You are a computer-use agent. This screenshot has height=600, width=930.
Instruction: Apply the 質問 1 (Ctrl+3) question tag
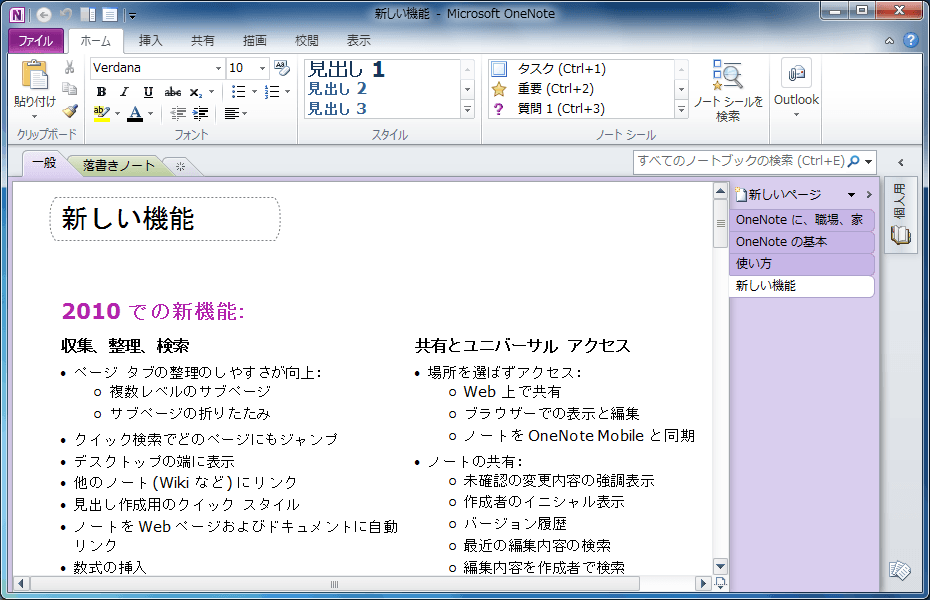click(547, 109)
